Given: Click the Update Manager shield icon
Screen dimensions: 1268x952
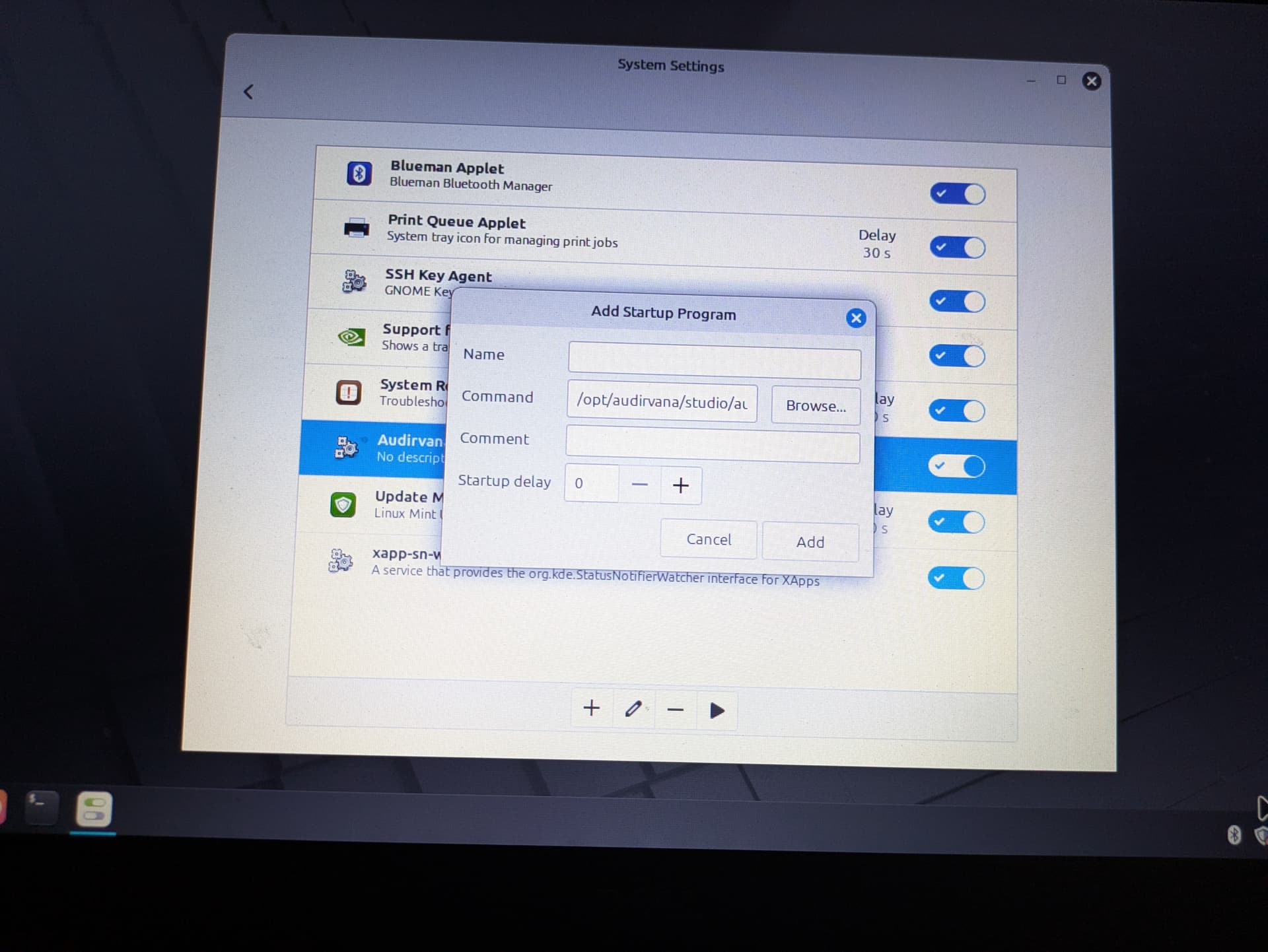Looking at the screenshot, I should point(343,504).
